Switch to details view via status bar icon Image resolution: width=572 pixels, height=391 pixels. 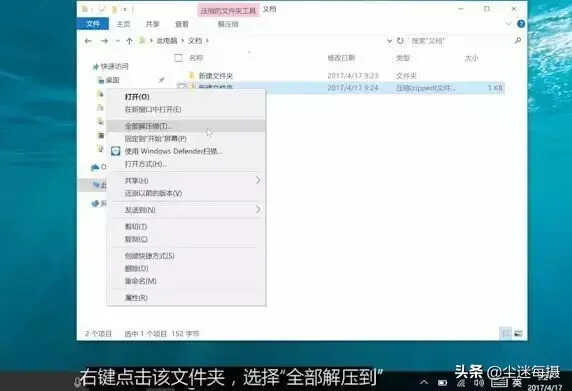[x=506, y=333]
